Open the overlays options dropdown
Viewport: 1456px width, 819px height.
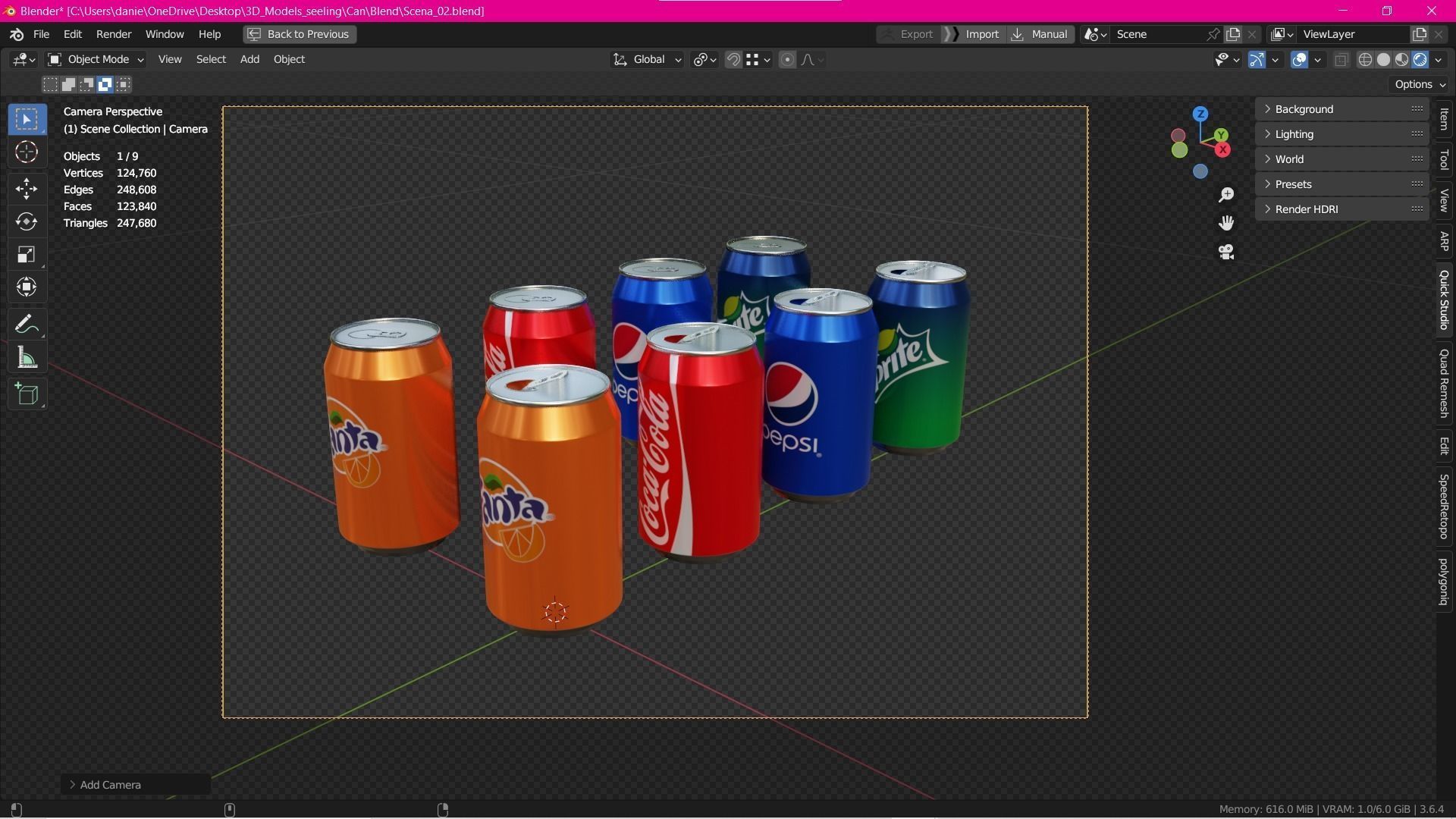pyautogui.click(x=1317, y=59)
